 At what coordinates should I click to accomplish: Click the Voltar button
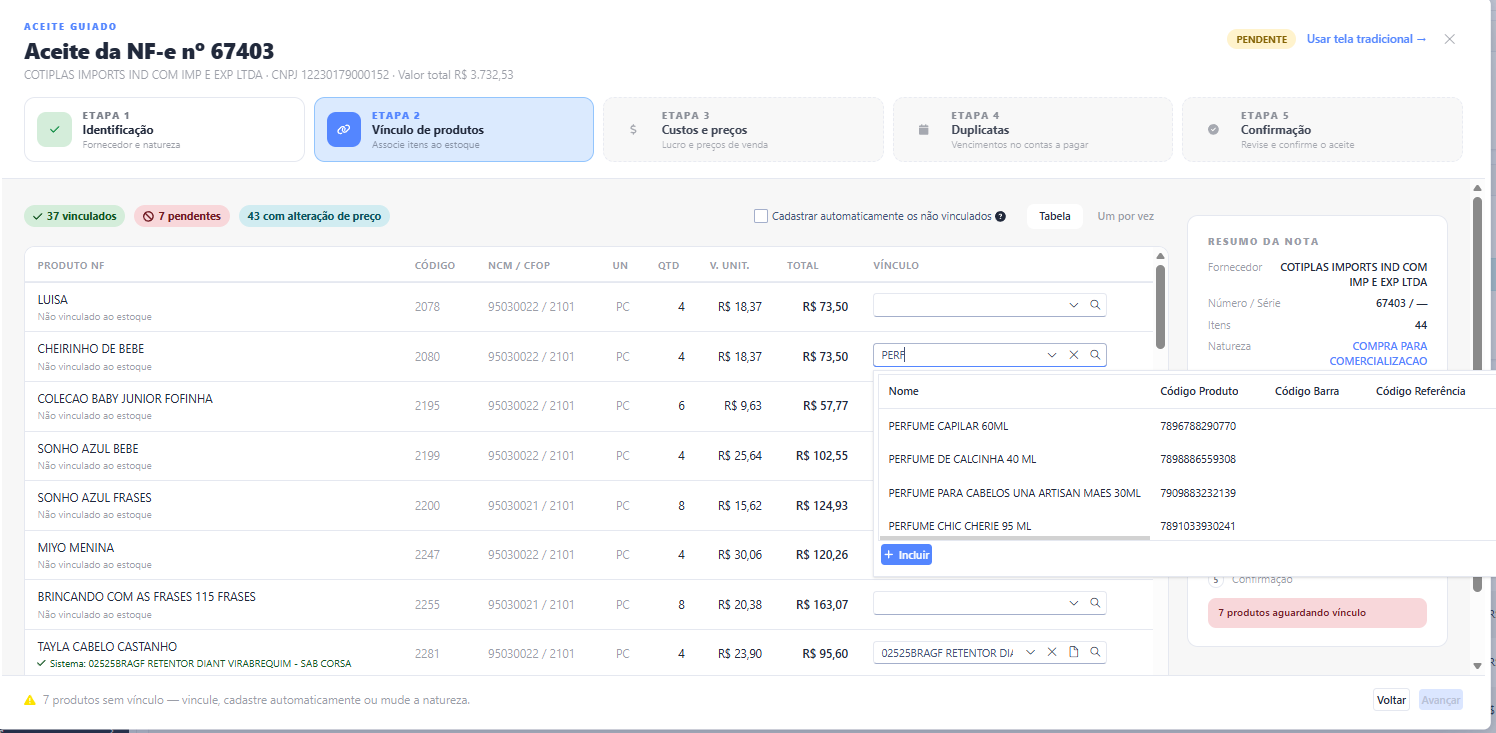(x=1392, y=700)
